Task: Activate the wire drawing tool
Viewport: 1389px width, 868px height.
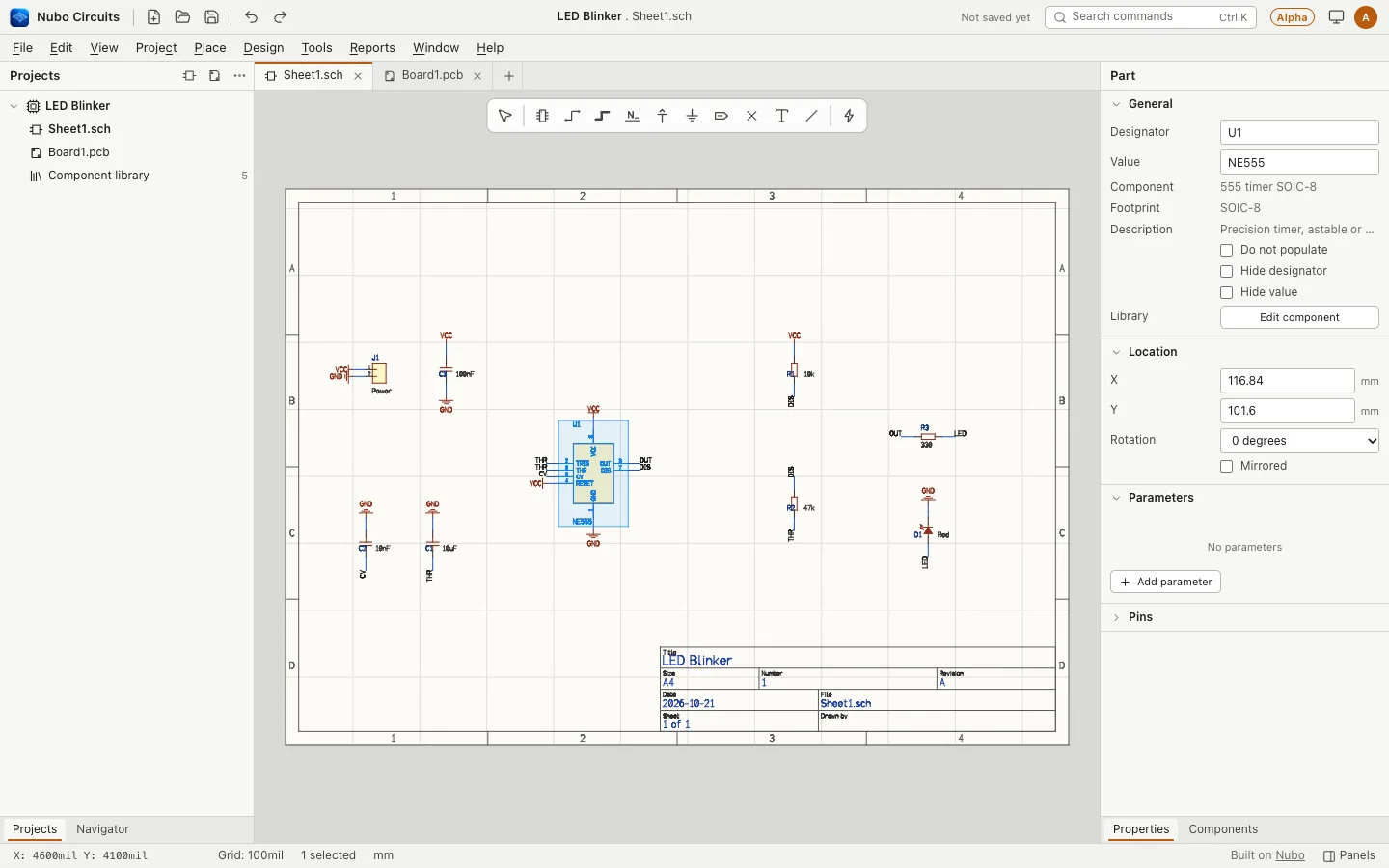Action: tap(572, 116)
